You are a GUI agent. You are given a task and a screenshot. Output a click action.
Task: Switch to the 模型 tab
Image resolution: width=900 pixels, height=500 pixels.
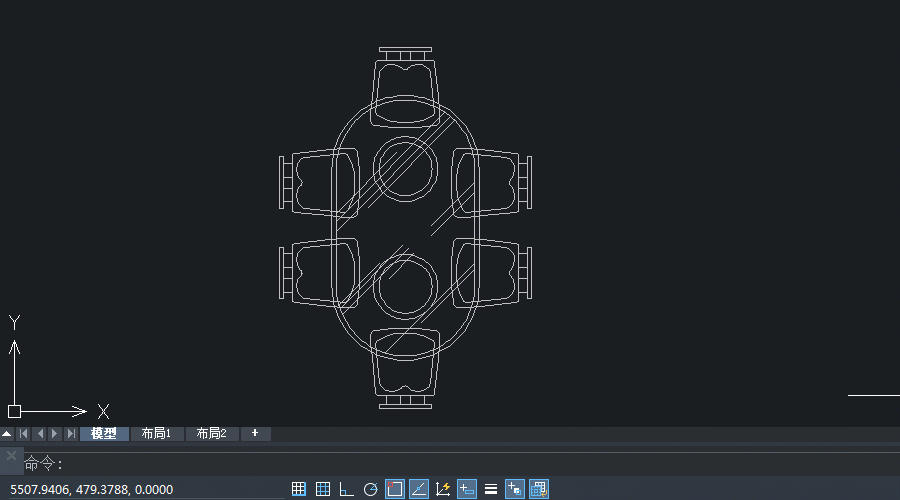tap(104, 434)
